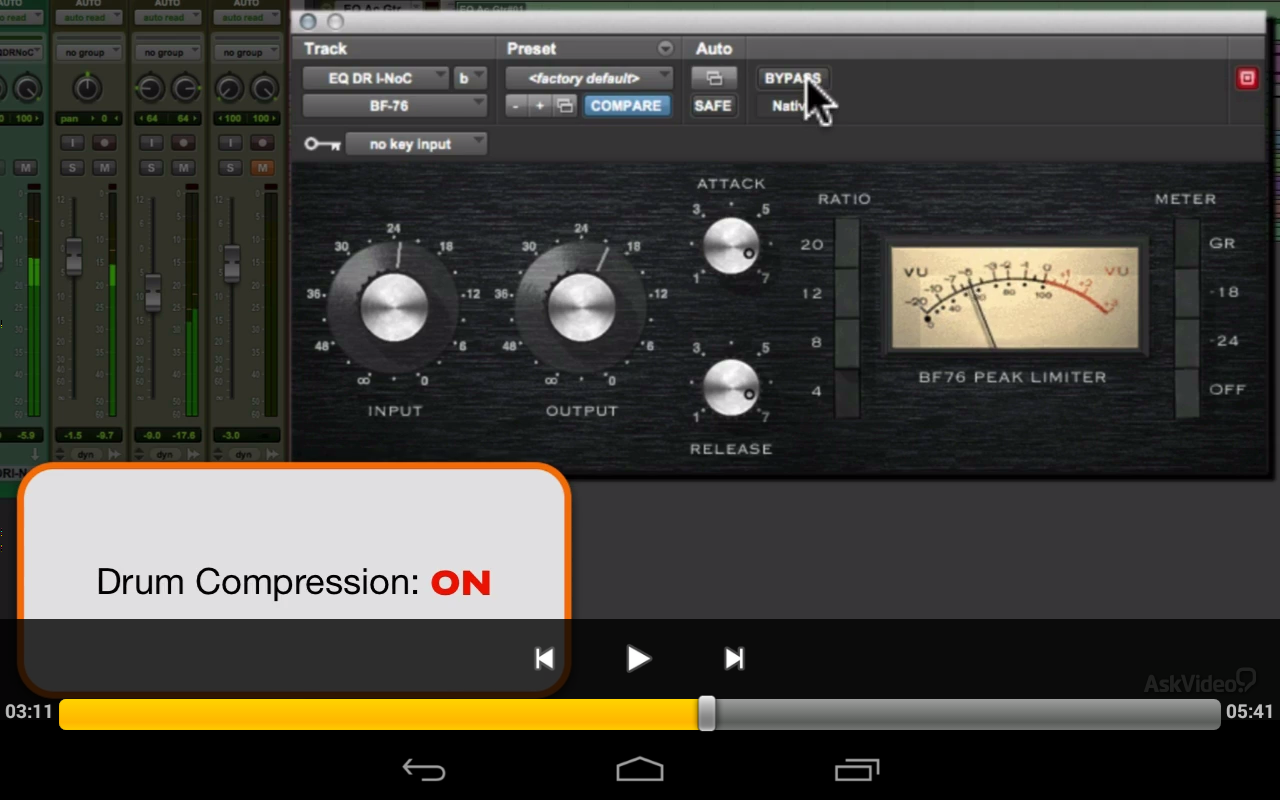Set meter mode to GR
Viewport: 1280px width, 800px height.
tap(1187, 243)
